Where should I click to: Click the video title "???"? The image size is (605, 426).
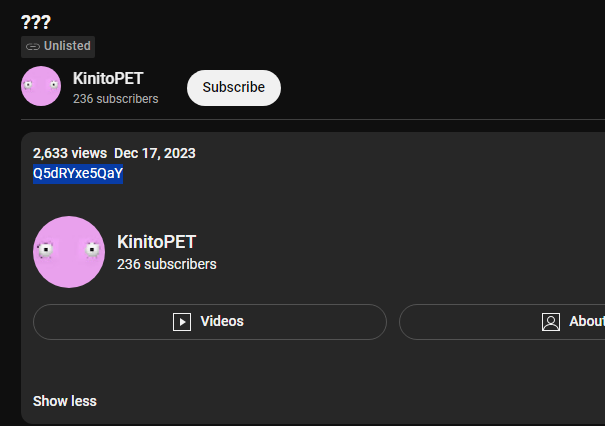(35, 21)
